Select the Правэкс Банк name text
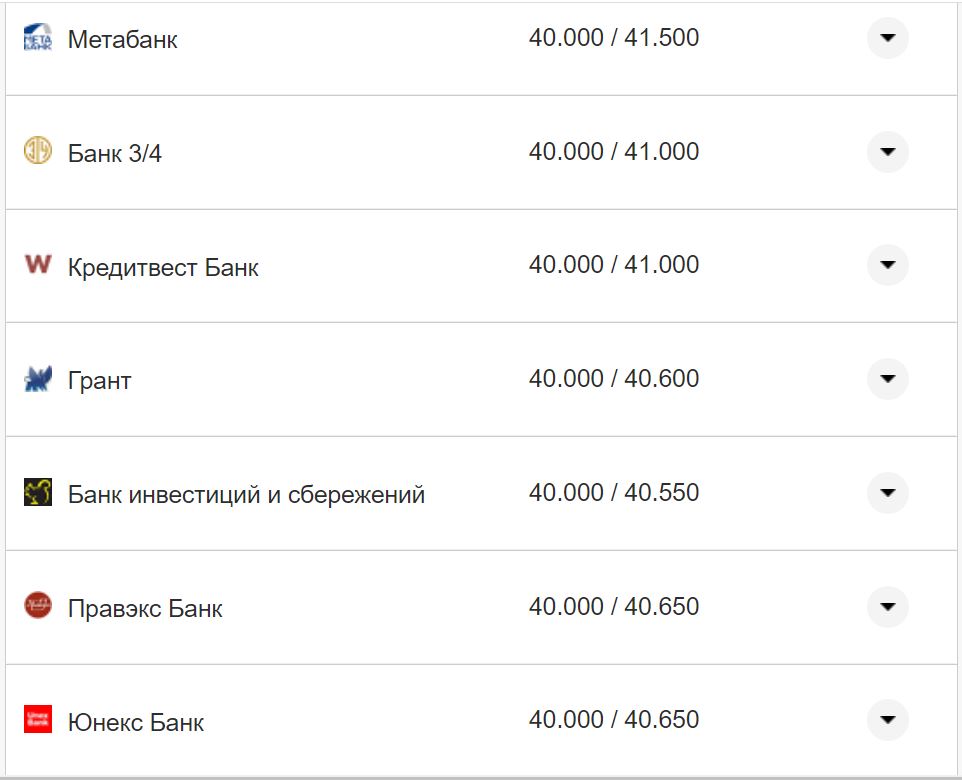962x780 pixels. tap(146, 606)
